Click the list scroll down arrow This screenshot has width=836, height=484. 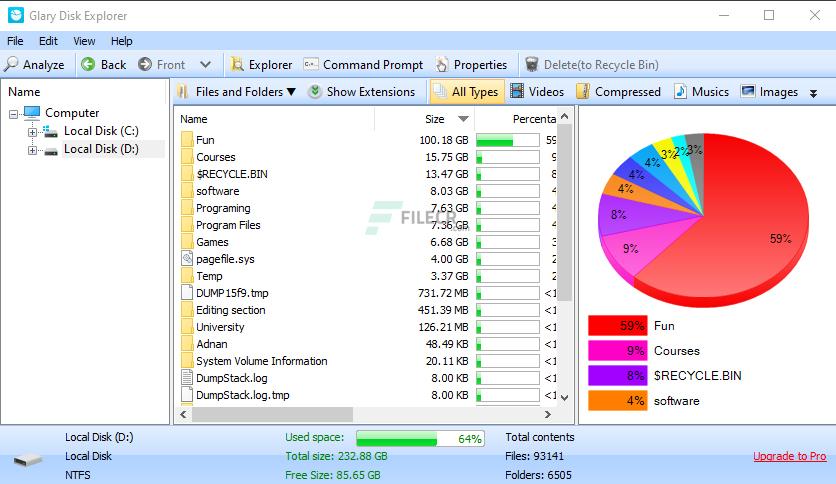click(x=565, y=398)
